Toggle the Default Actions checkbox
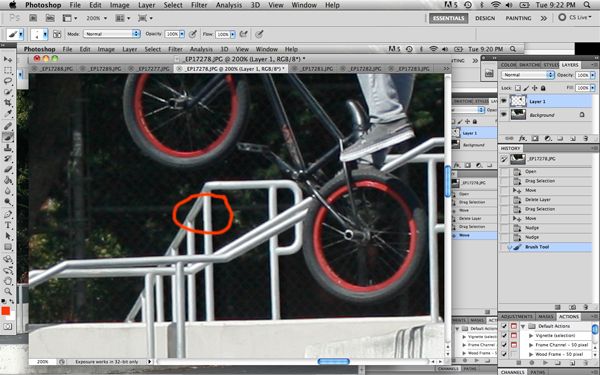This screenshot has height=375, width=600. (504, 326)
